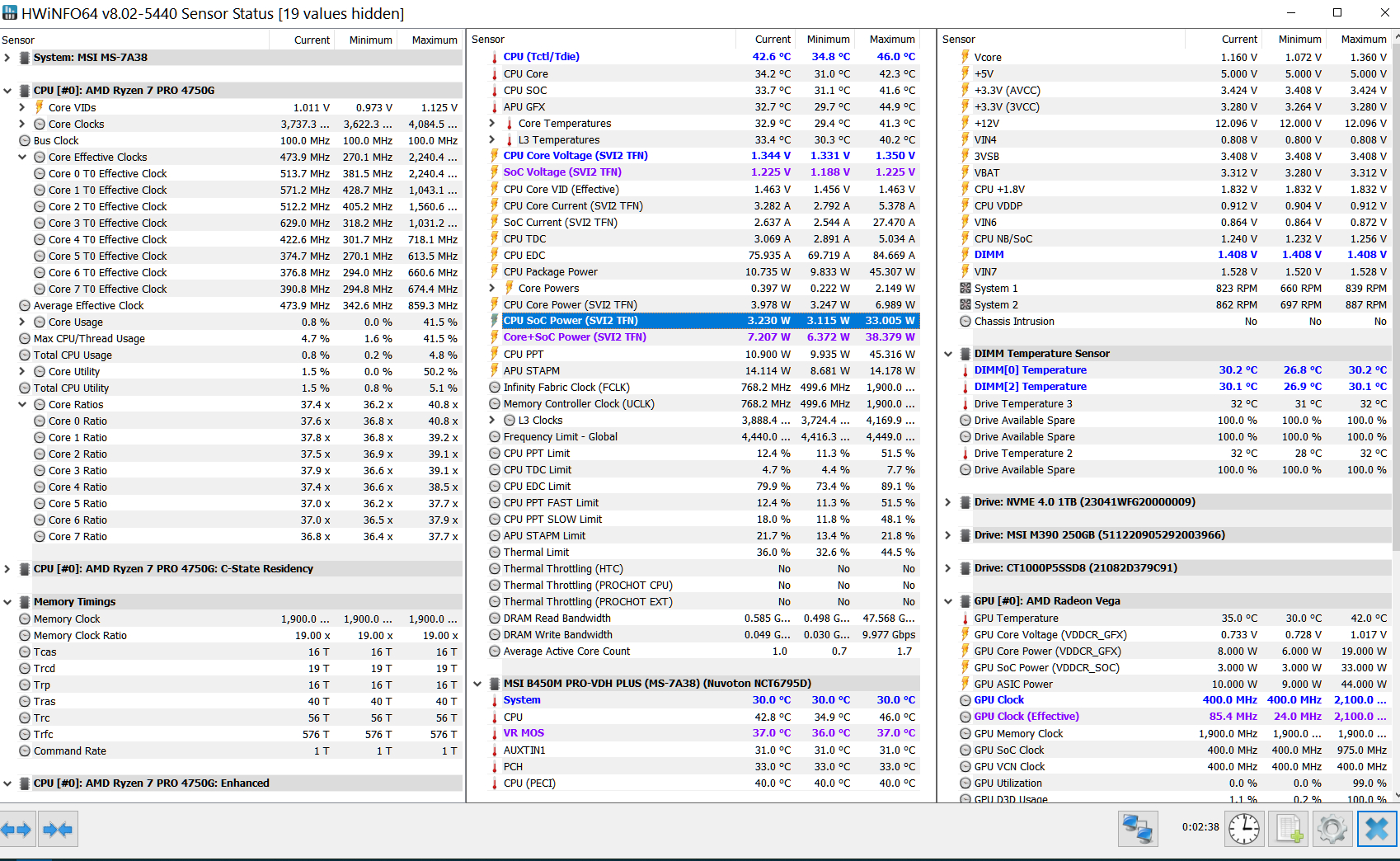Select the DRAM Read Bandwidth row
Image resolution: width=1400 pixels, height=861 pixels.
point(703,619)
